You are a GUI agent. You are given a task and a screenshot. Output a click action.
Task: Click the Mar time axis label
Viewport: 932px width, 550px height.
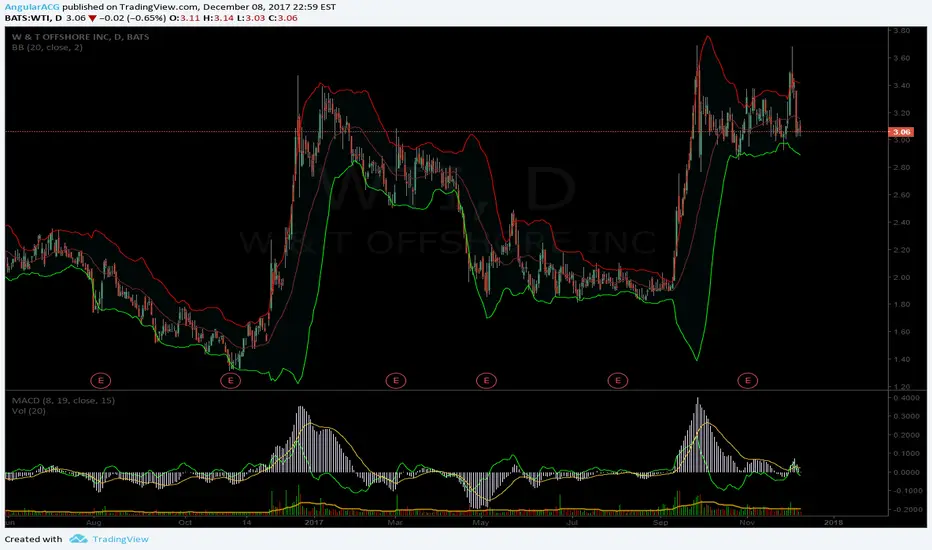395,523
